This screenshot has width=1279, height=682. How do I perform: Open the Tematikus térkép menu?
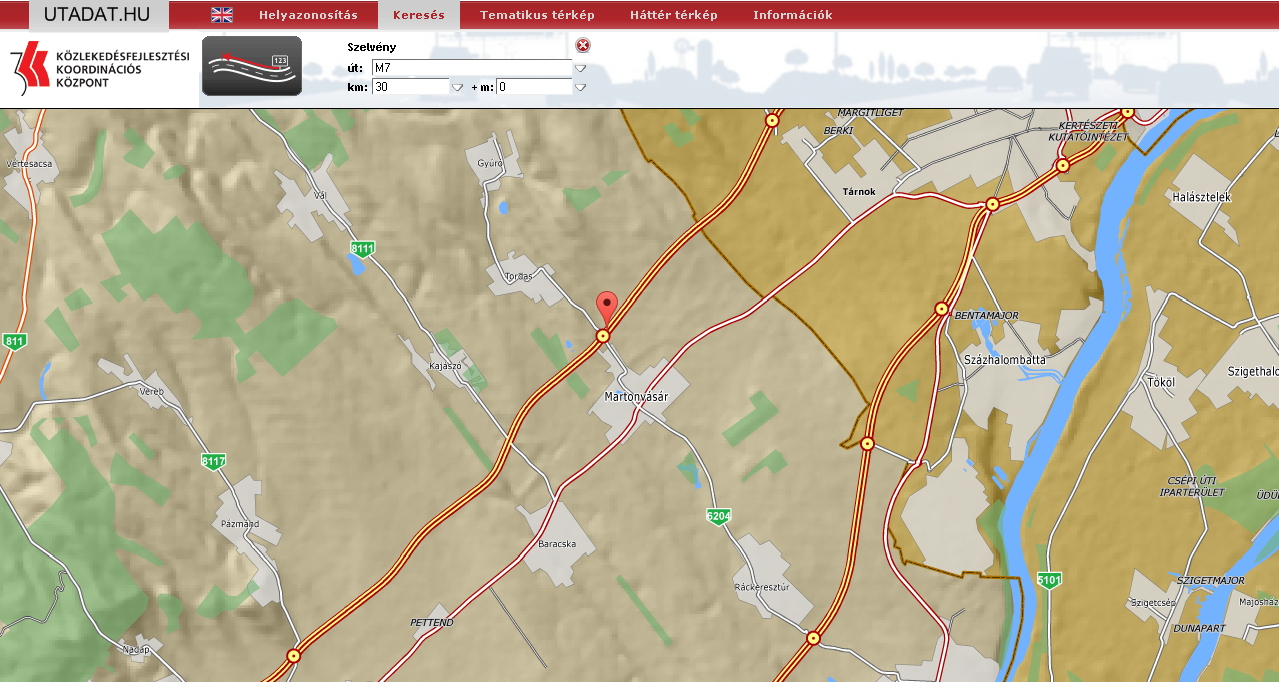tap(537, 15)
